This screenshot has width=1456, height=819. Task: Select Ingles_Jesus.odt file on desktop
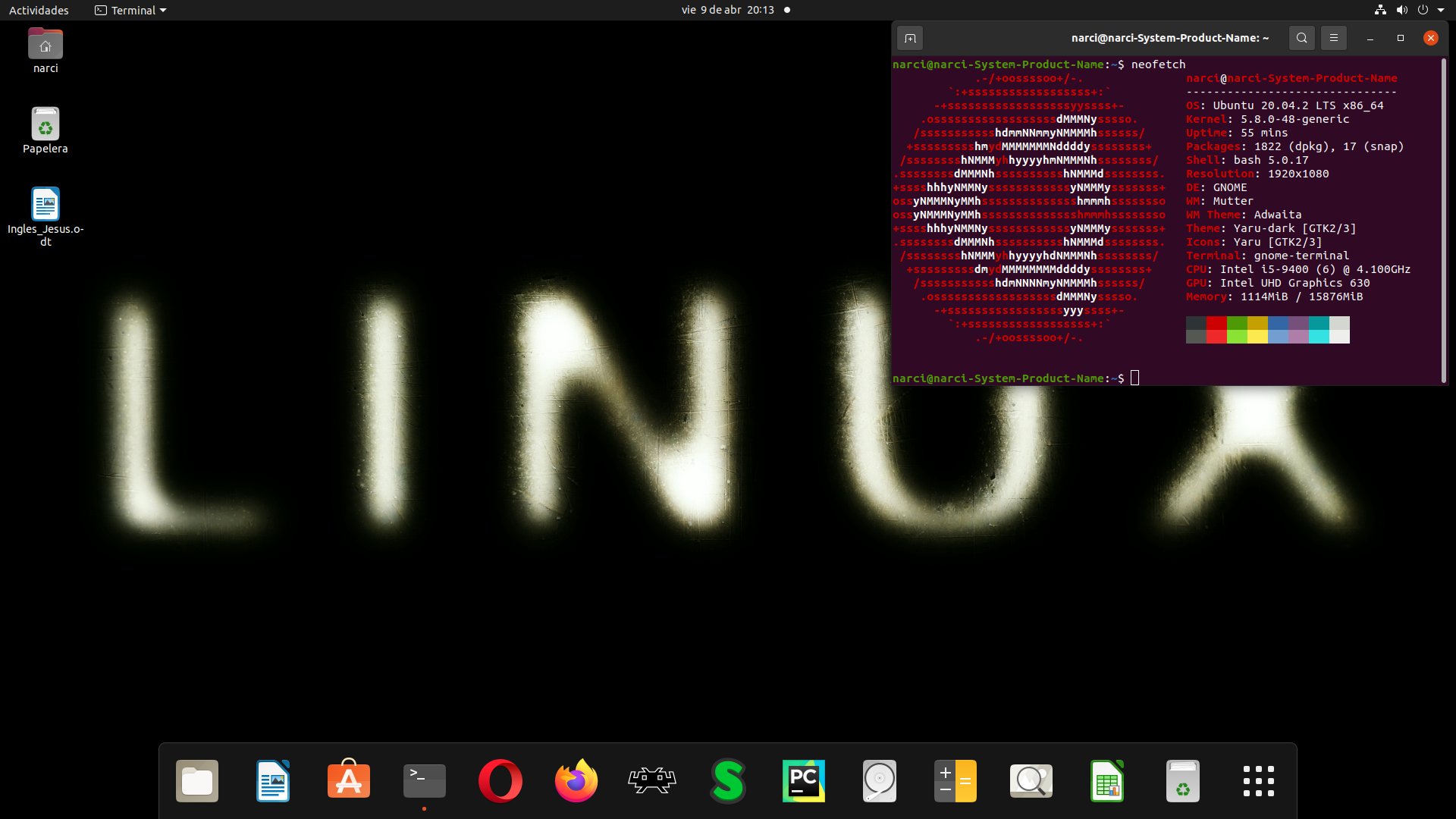[x=45, y=205]
